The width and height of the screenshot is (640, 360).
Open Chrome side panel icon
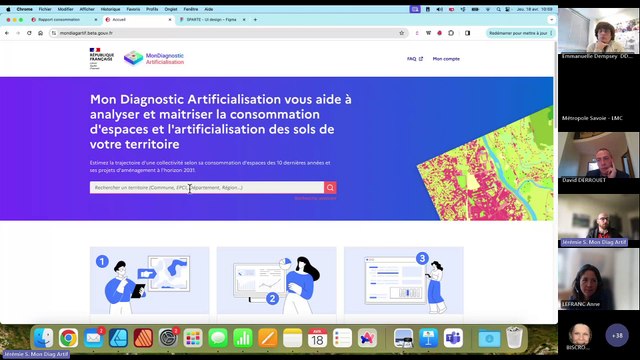pos(467,33)
